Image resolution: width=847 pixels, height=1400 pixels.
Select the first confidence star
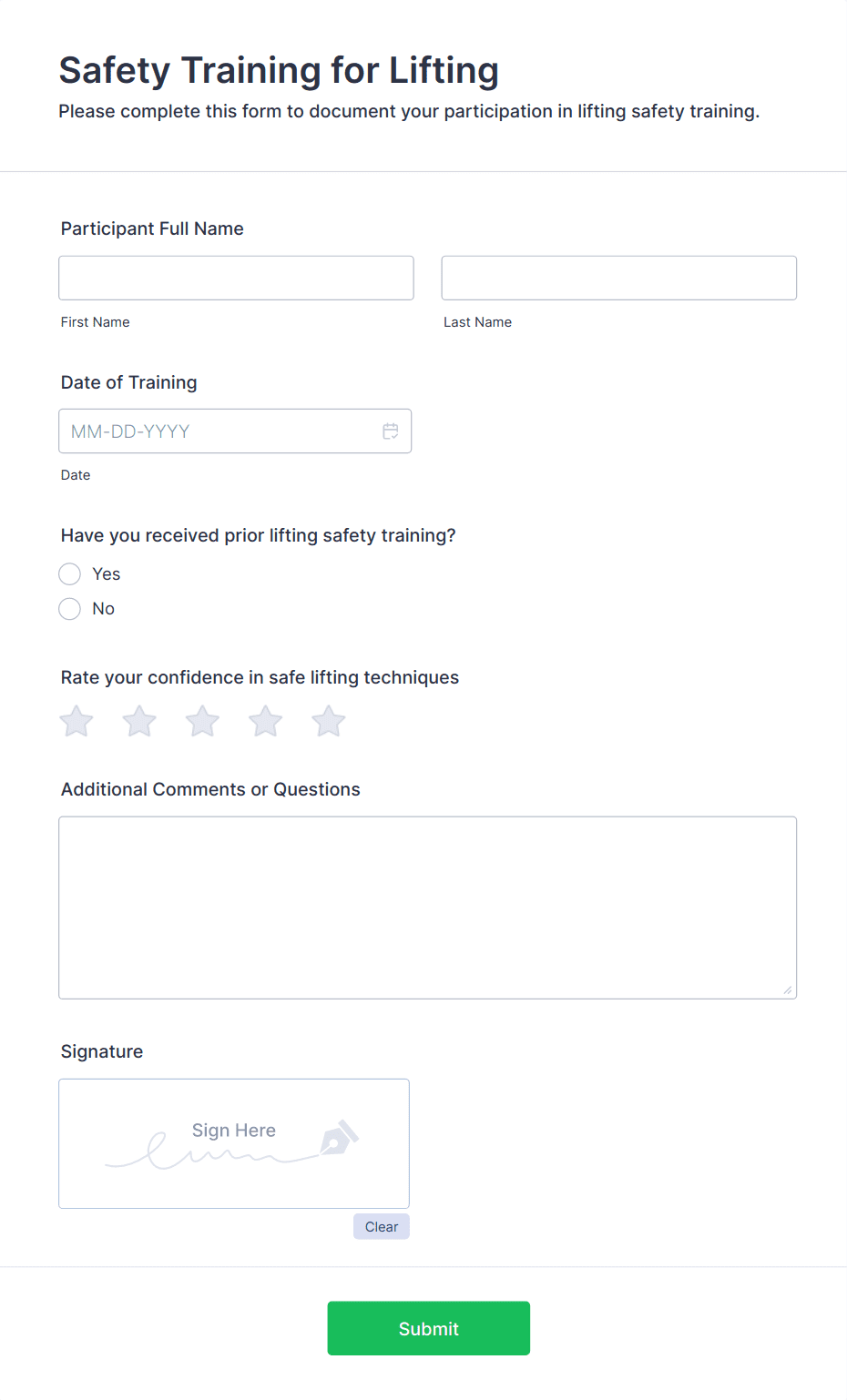click(x=76, y=720)
